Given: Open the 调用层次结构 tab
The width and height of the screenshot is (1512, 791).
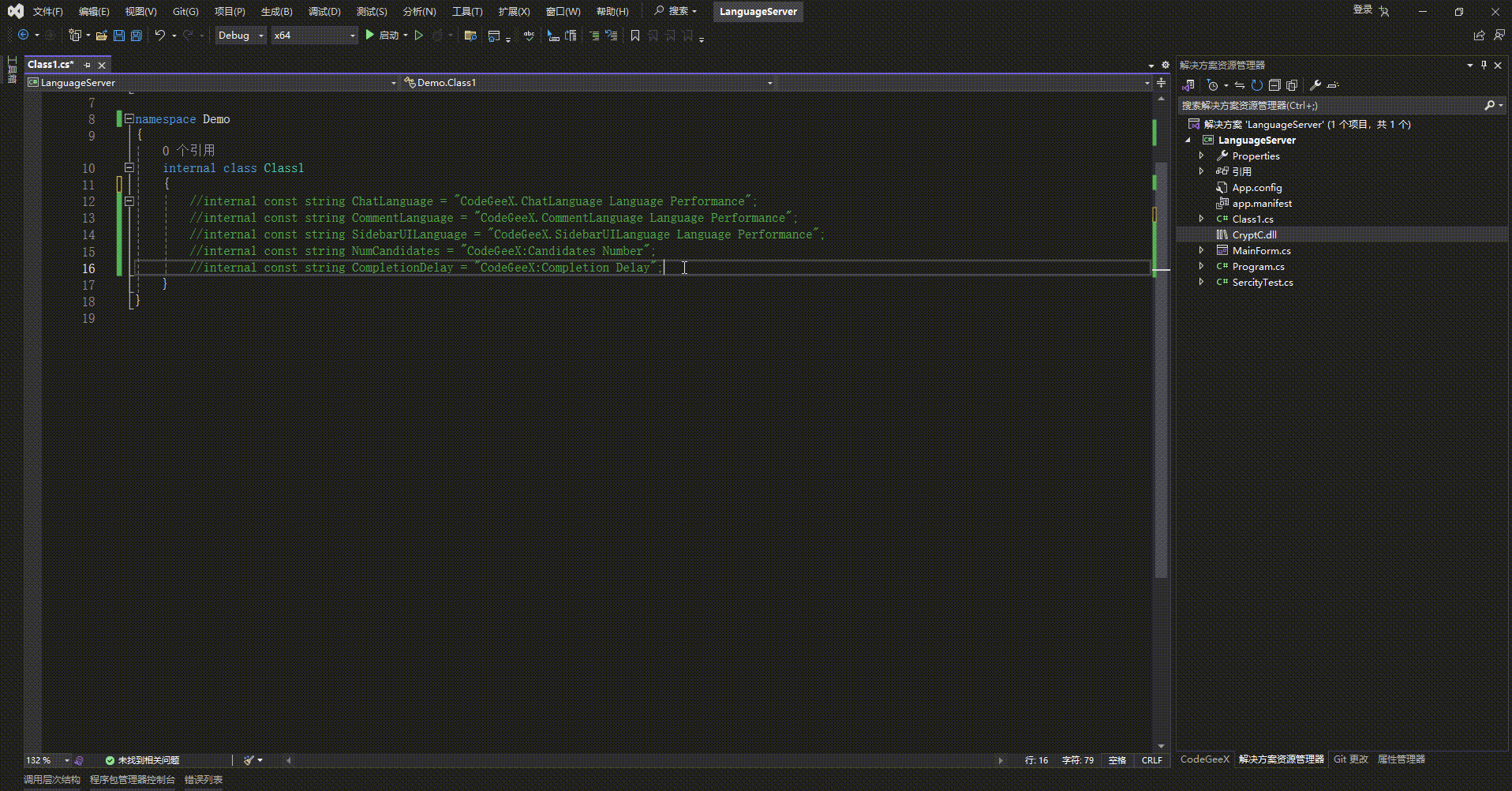Looking at the screenshot, I should click(x=52, y=780).
